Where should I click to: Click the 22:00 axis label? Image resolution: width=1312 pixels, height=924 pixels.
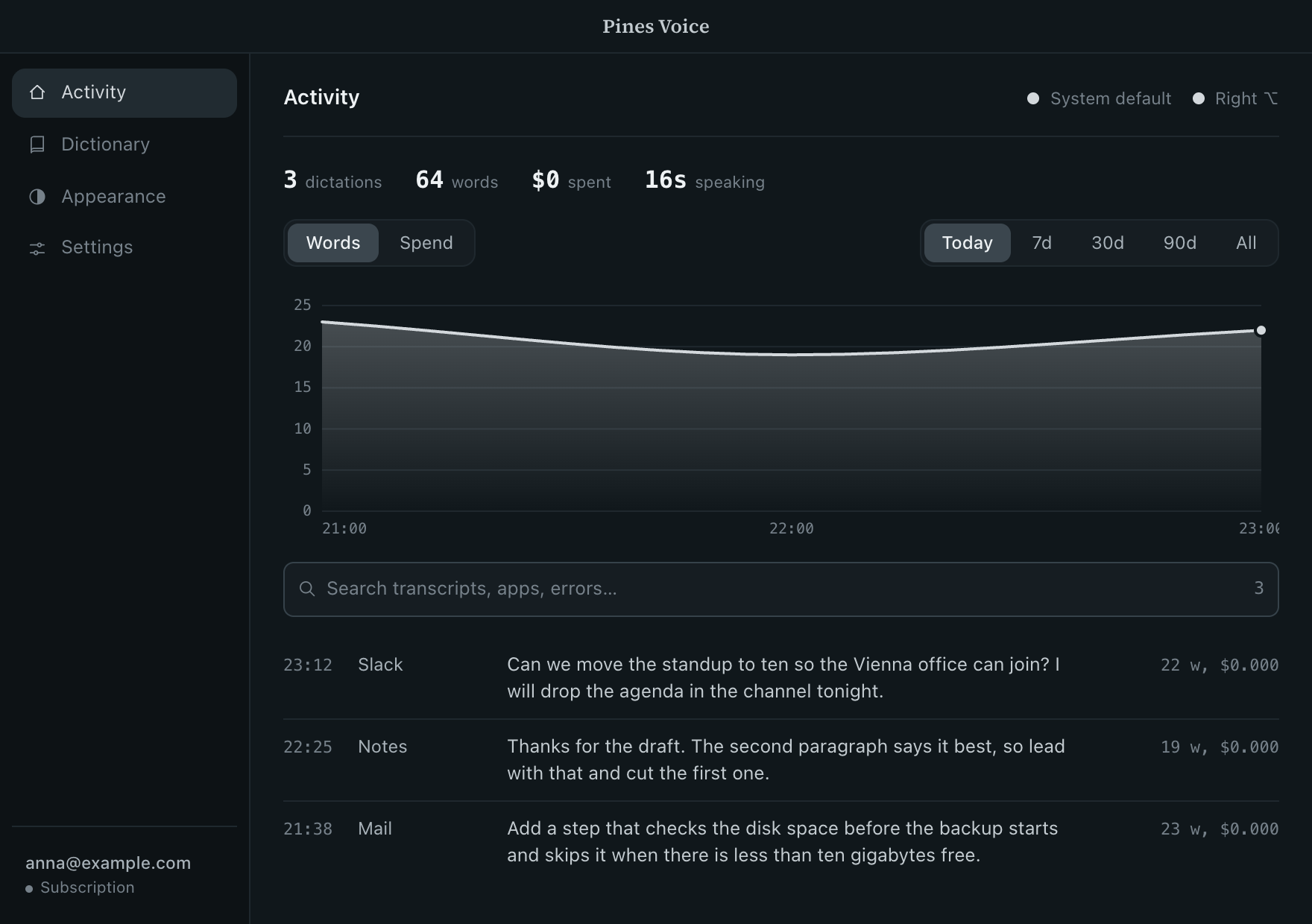[x=792, y=528]
